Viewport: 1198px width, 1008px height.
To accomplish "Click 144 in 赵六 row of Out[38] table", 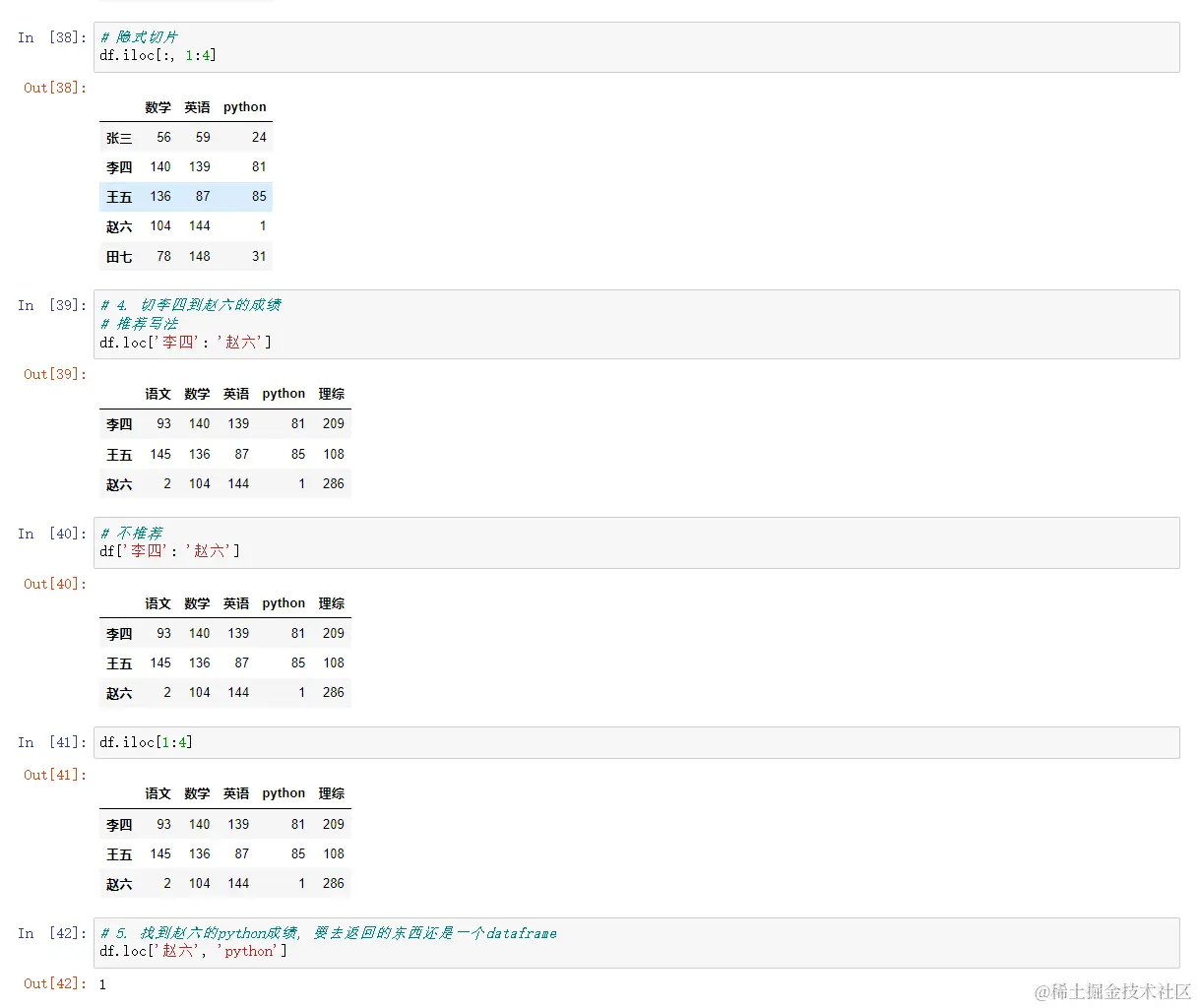I will 200,226.
